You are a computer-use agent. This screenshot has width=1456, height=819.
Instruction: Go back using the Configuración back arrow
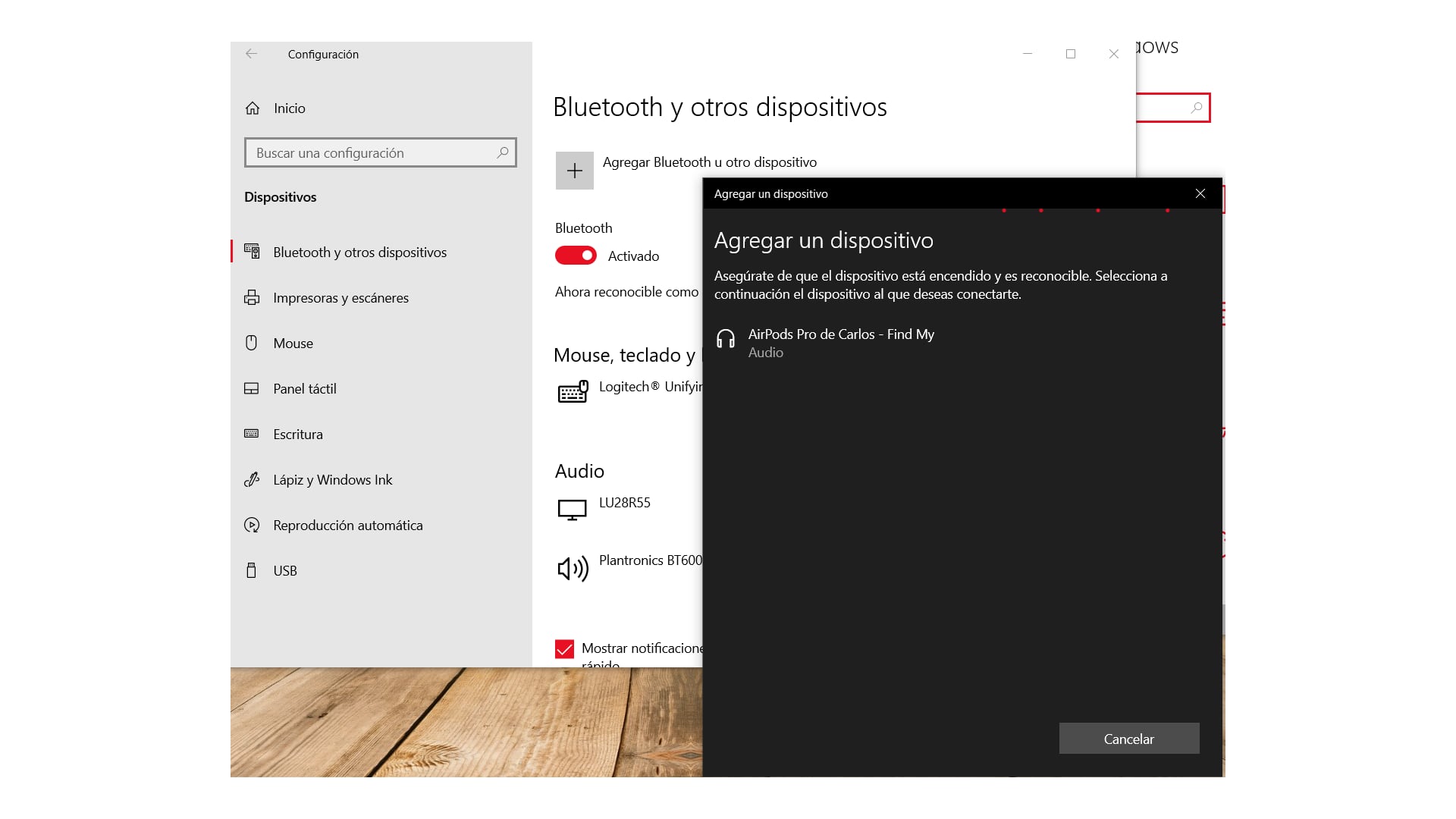[x=252, y=54]
